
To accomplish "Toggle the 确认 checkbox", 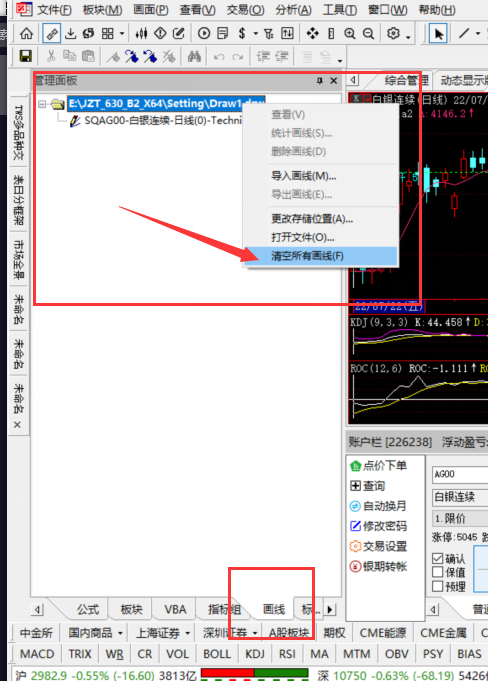I will click(x=438, y=558).
